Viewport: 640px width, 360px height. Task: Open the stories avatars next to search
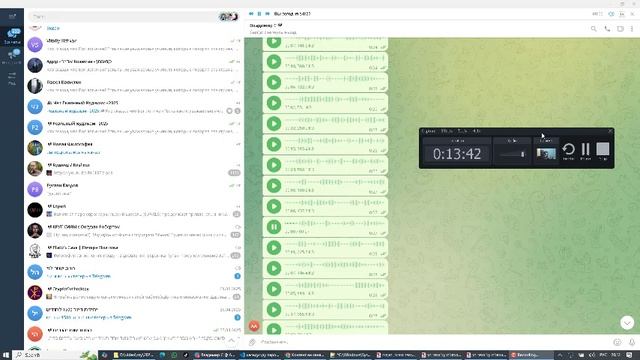click(228, 17)
